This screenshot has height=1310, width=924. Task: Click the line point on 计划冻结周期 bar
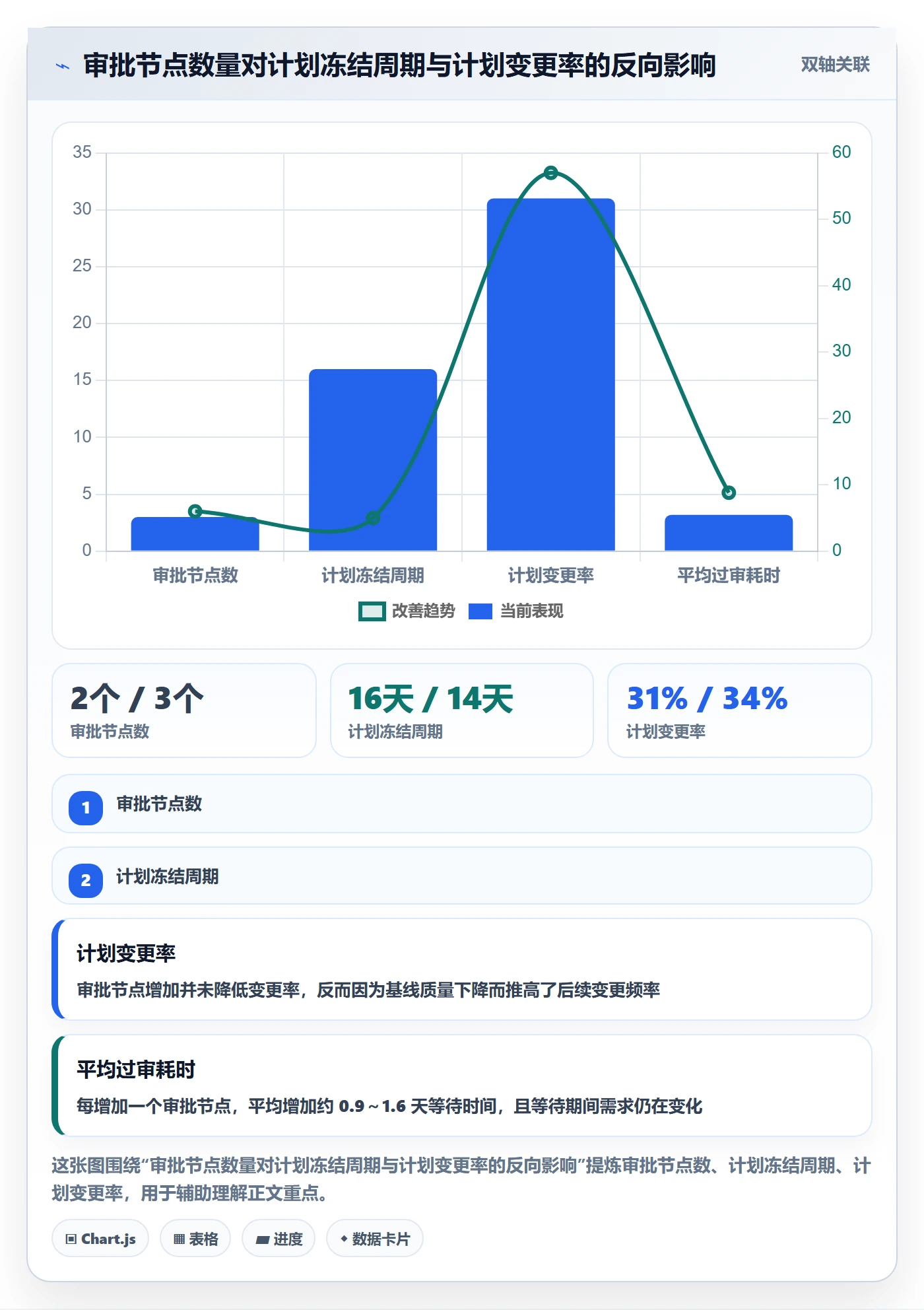coord(373,518)
